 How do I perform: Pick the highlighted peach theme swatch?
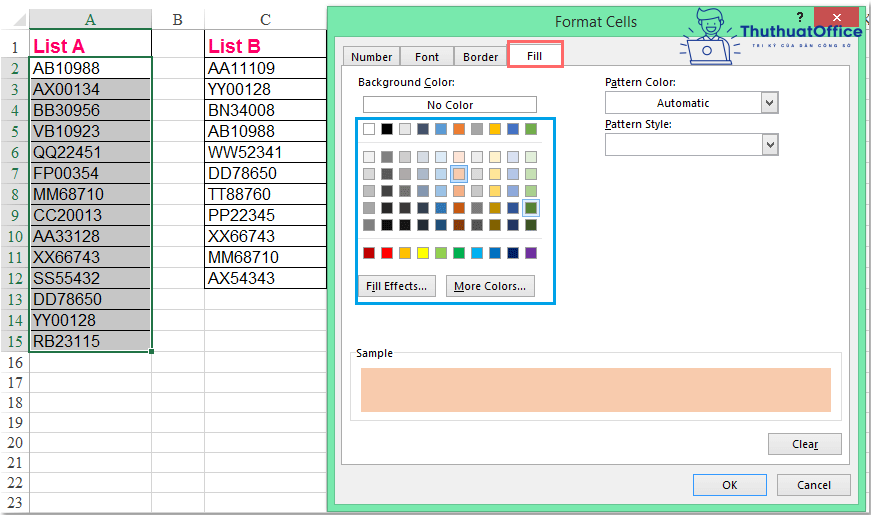pyautogui.click(x=459, y=174)
